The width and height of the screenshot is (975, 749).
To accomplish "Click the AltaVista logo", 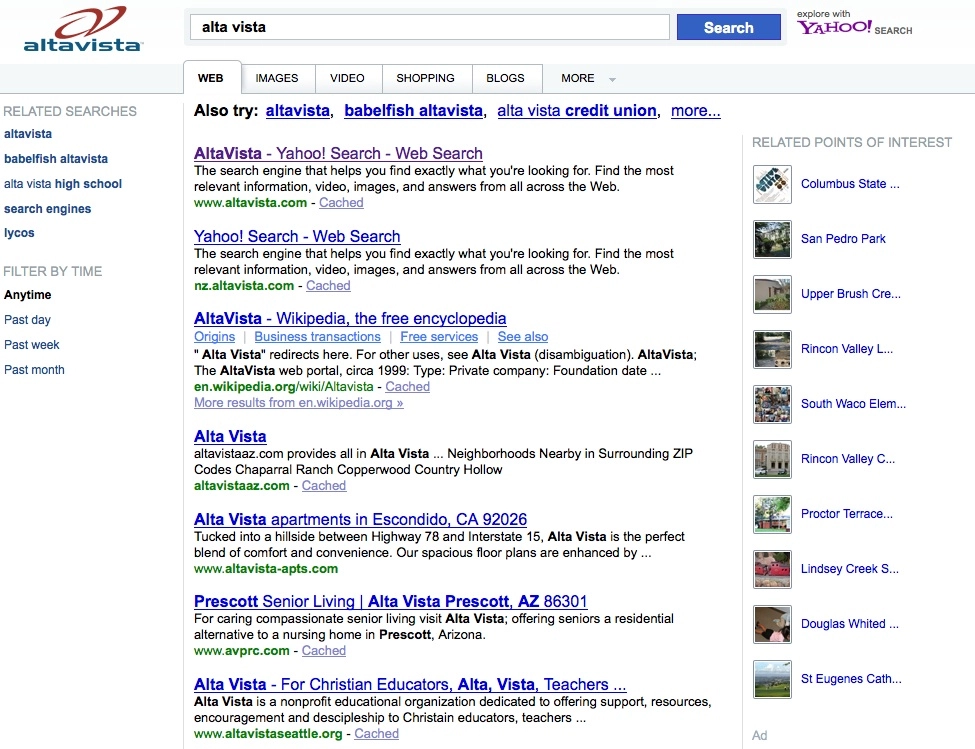I will (x=83, y=29).
